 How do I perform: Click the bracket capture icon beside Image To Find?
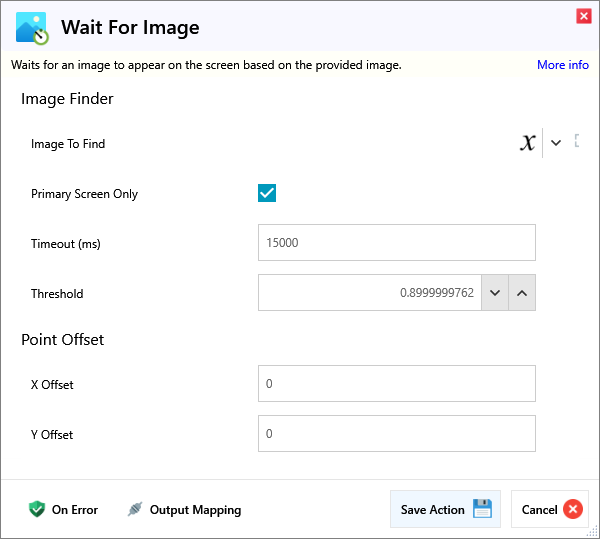(x=577, y=142)
